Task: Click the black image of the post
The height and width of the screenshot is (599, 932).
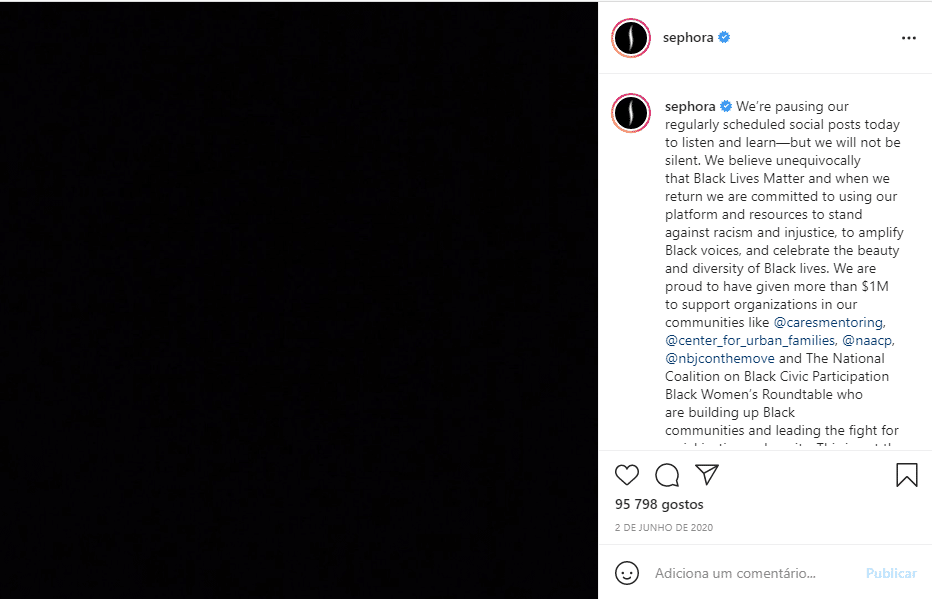Action: click(300, 300)
